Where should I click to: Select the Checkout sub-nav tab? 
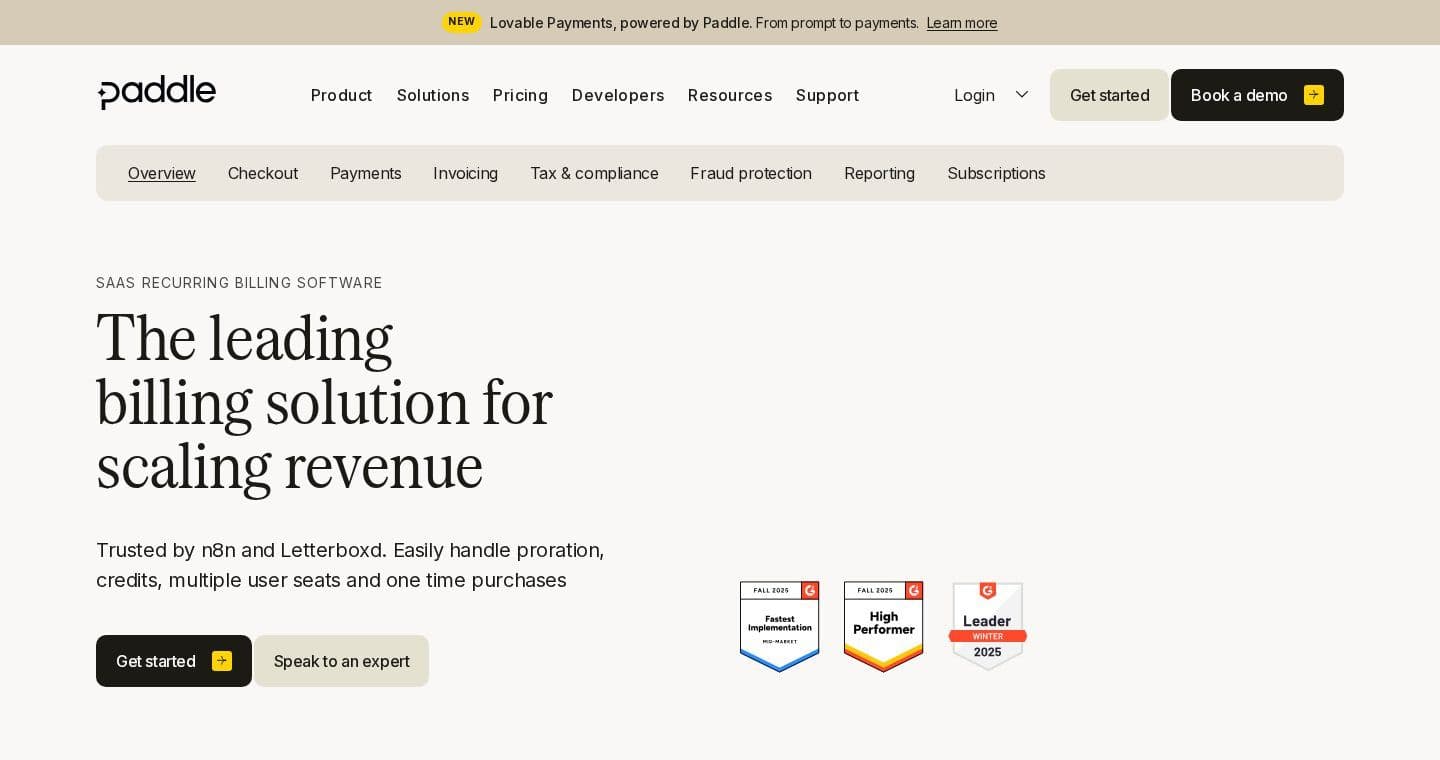pos(263,173)
